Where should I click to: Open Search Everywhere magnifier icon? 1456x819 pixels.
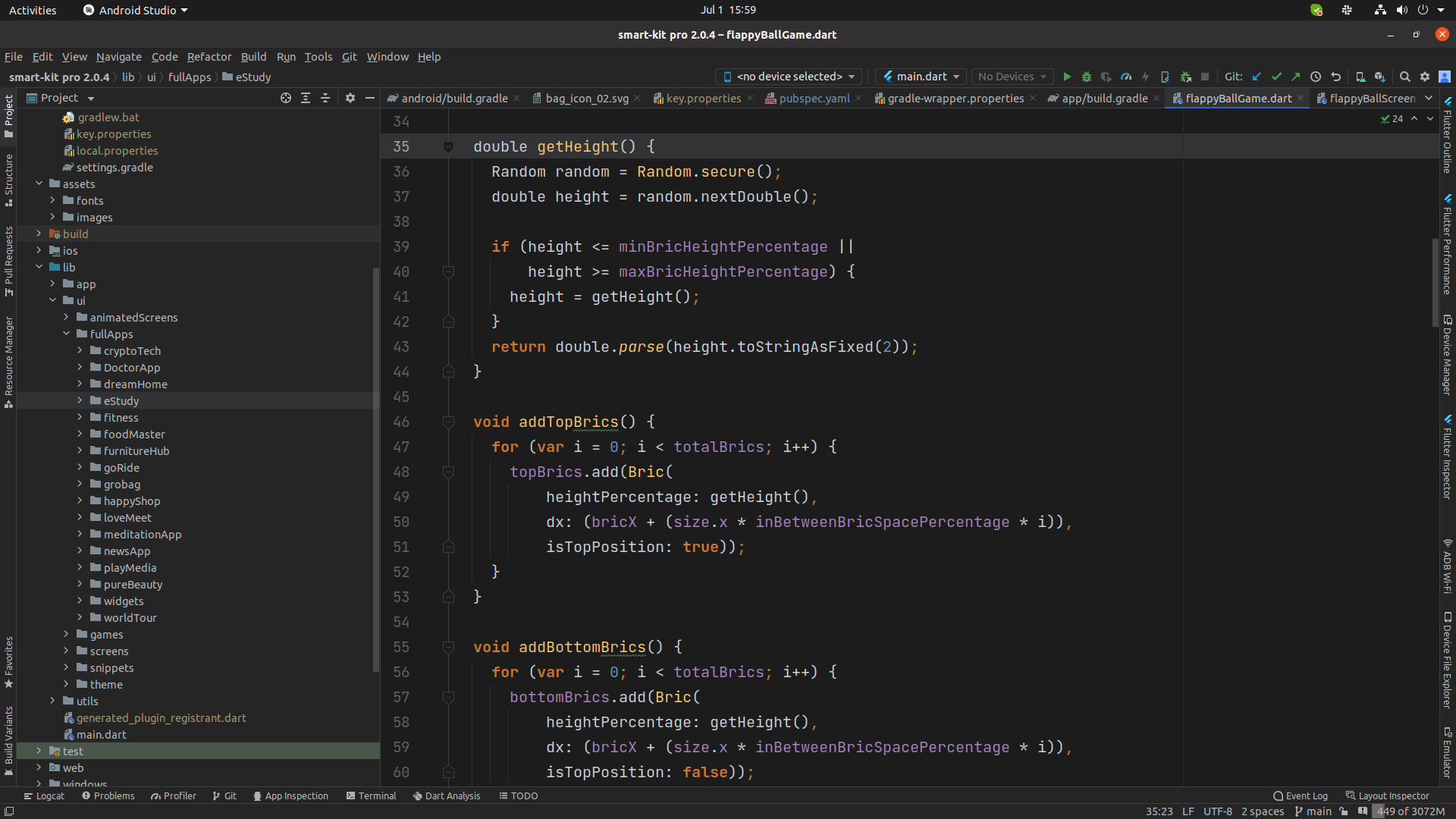click(x=1405, y=77)
